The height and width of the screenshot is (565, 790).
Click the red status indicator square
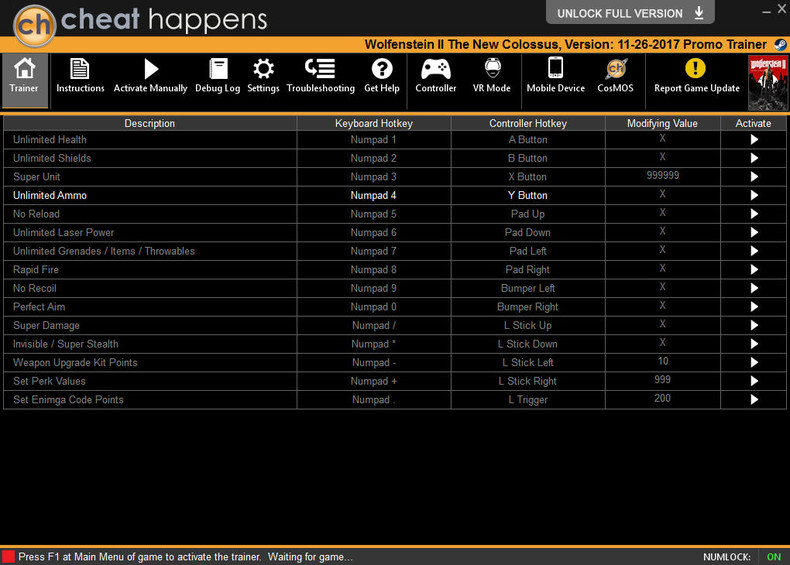(8, 557)
